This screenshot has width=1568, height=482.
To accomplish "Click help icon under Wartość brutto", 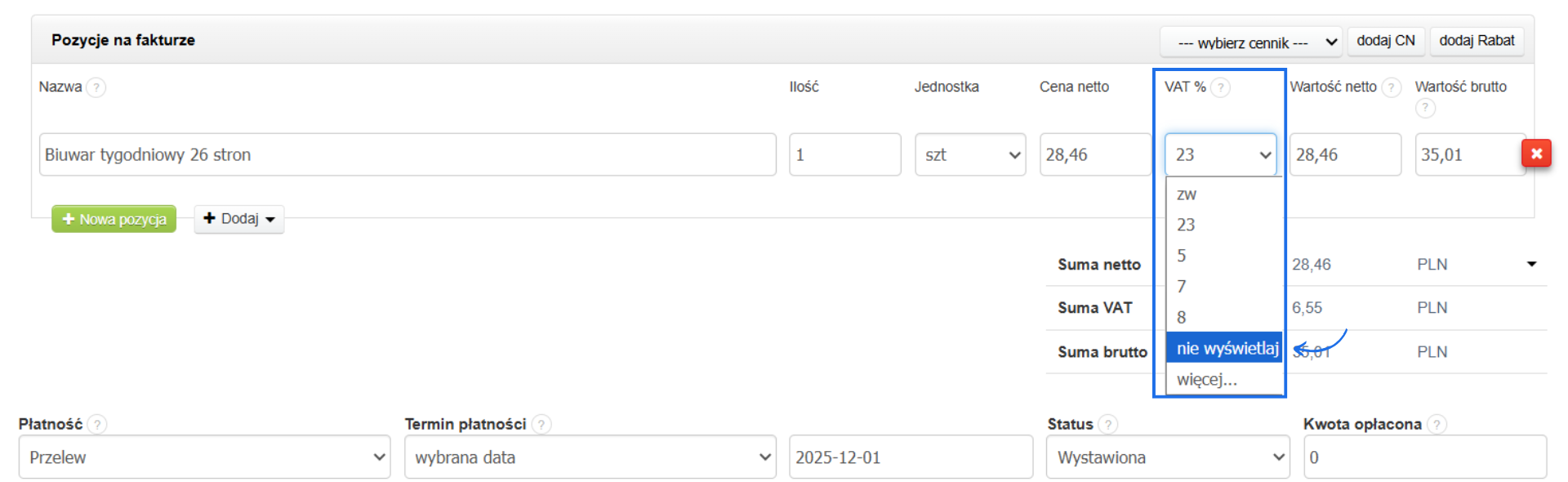I will coord(1426,108).
